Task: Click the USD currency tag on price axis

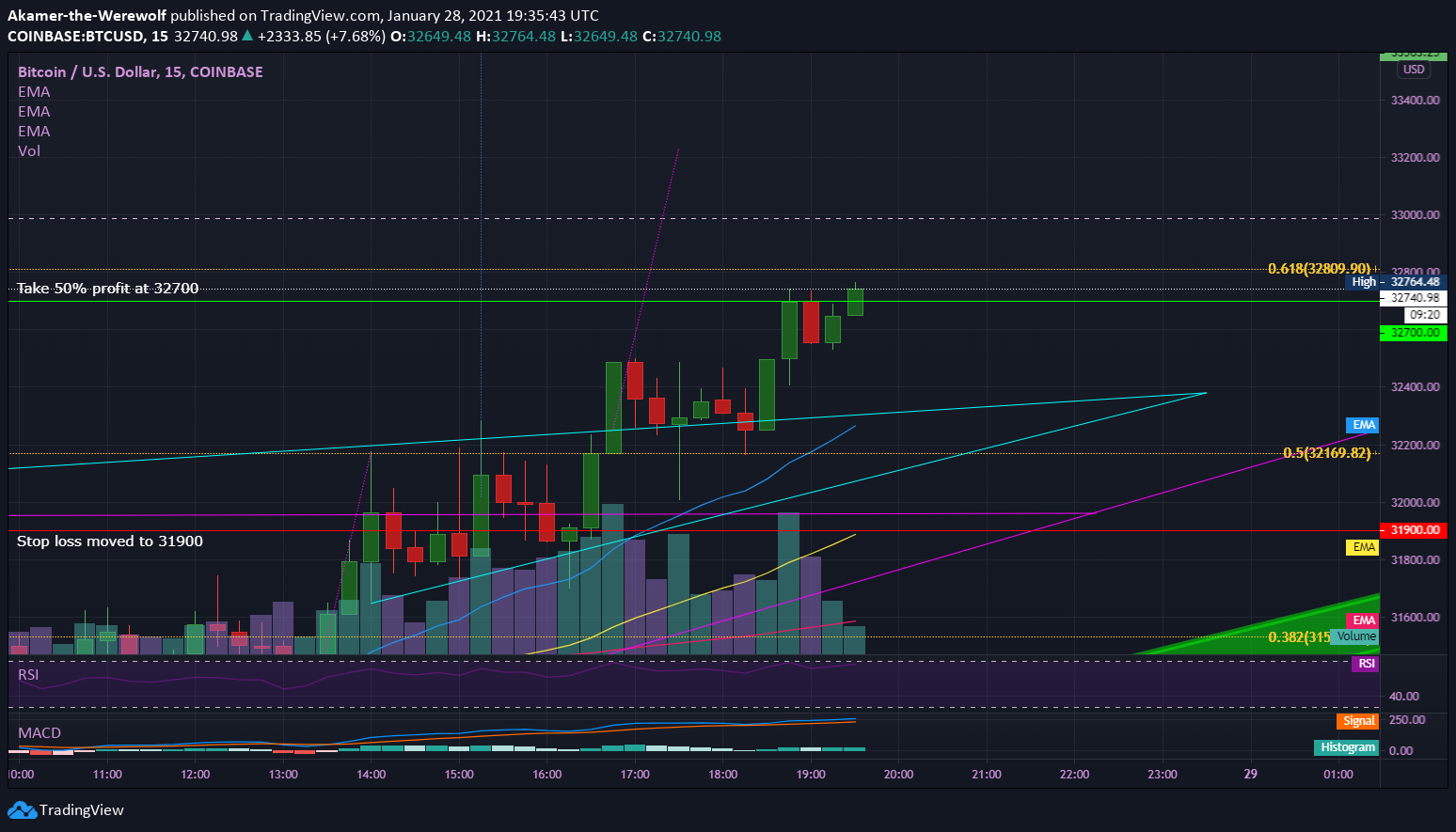Action: click(x=1414, y=70)
